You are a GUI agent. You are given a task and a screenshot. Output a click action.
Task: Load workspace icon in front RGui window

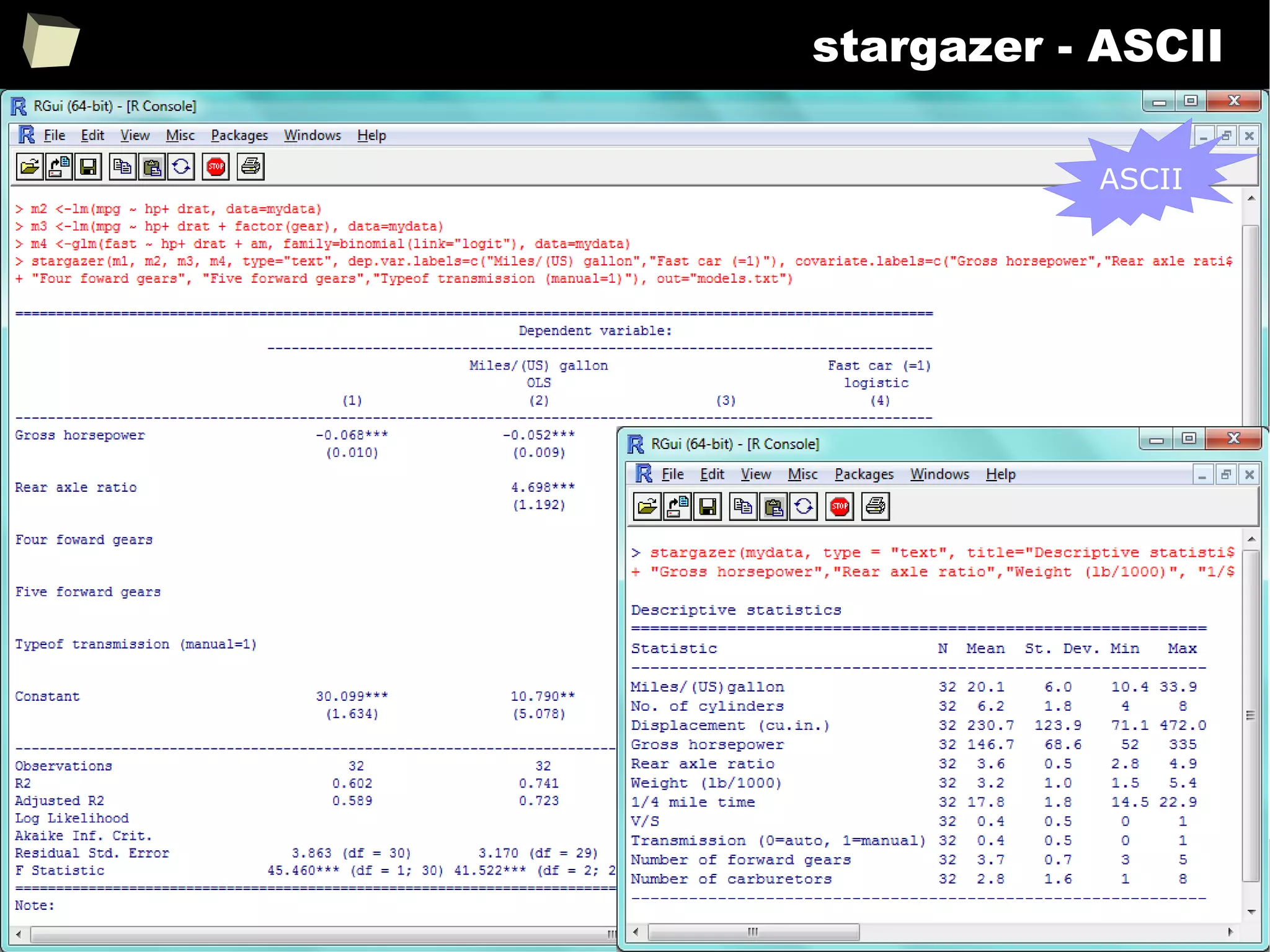677,507
